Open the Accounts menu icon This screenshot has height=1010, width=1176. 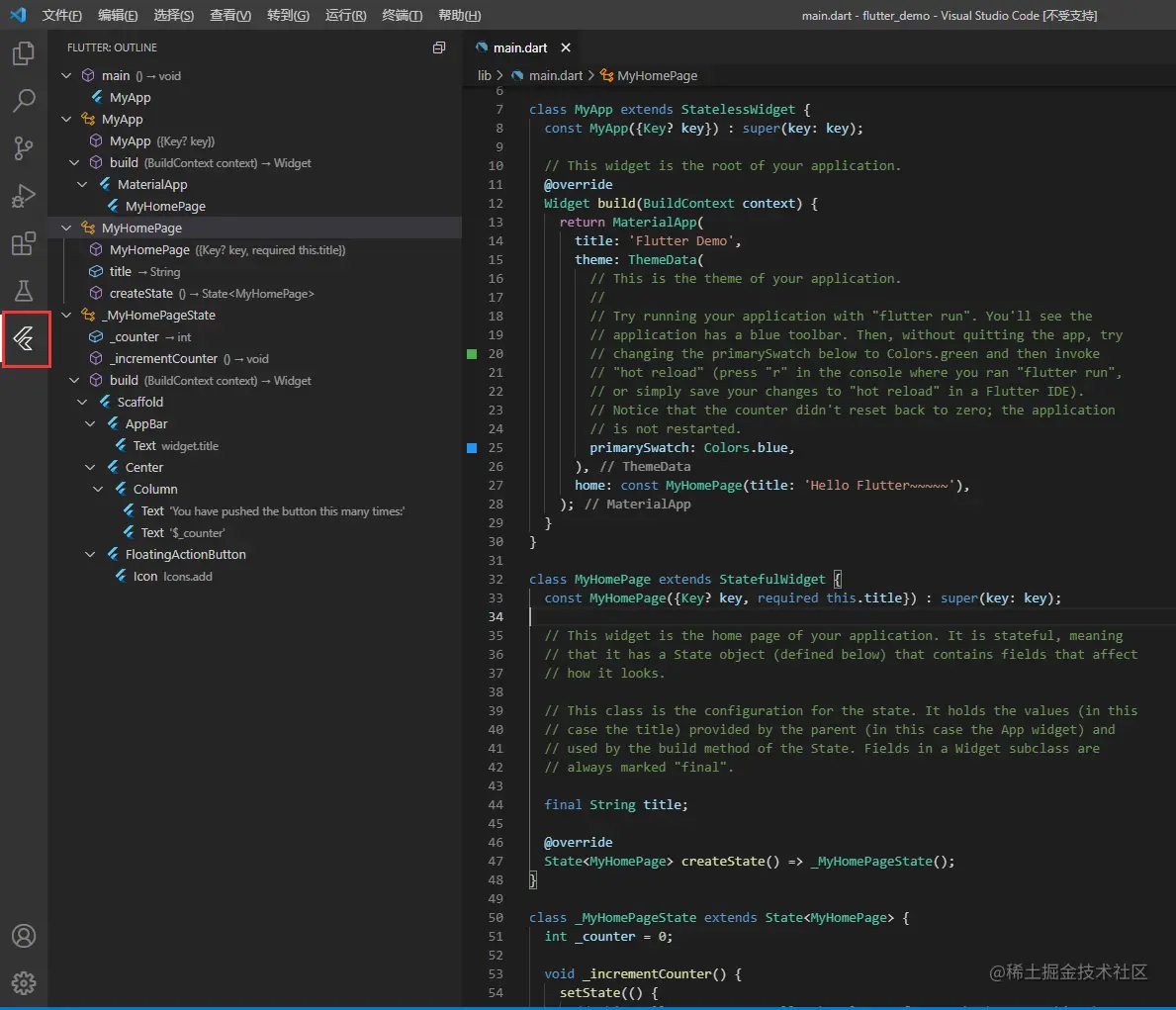pyautogui.click(x=24, y=936)
